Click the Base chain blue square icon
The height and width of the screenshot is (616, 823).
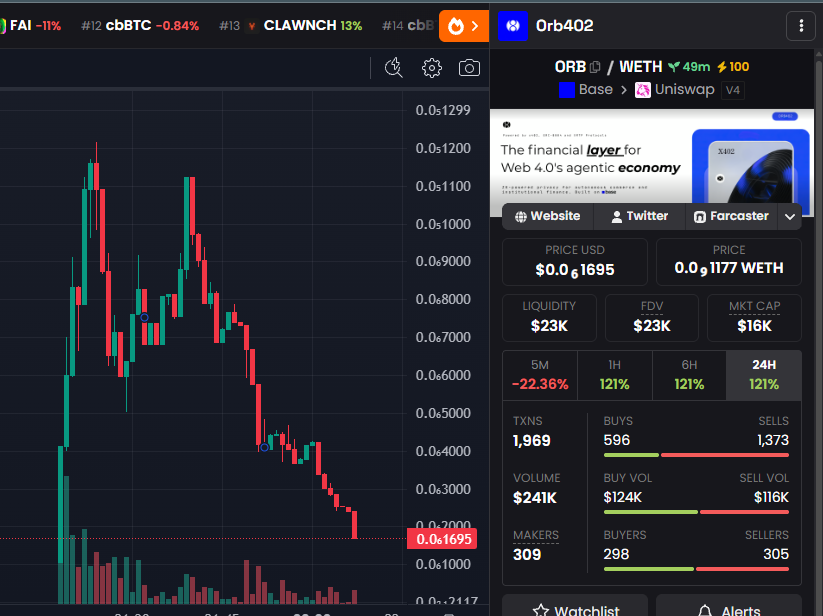coord(567,90)
